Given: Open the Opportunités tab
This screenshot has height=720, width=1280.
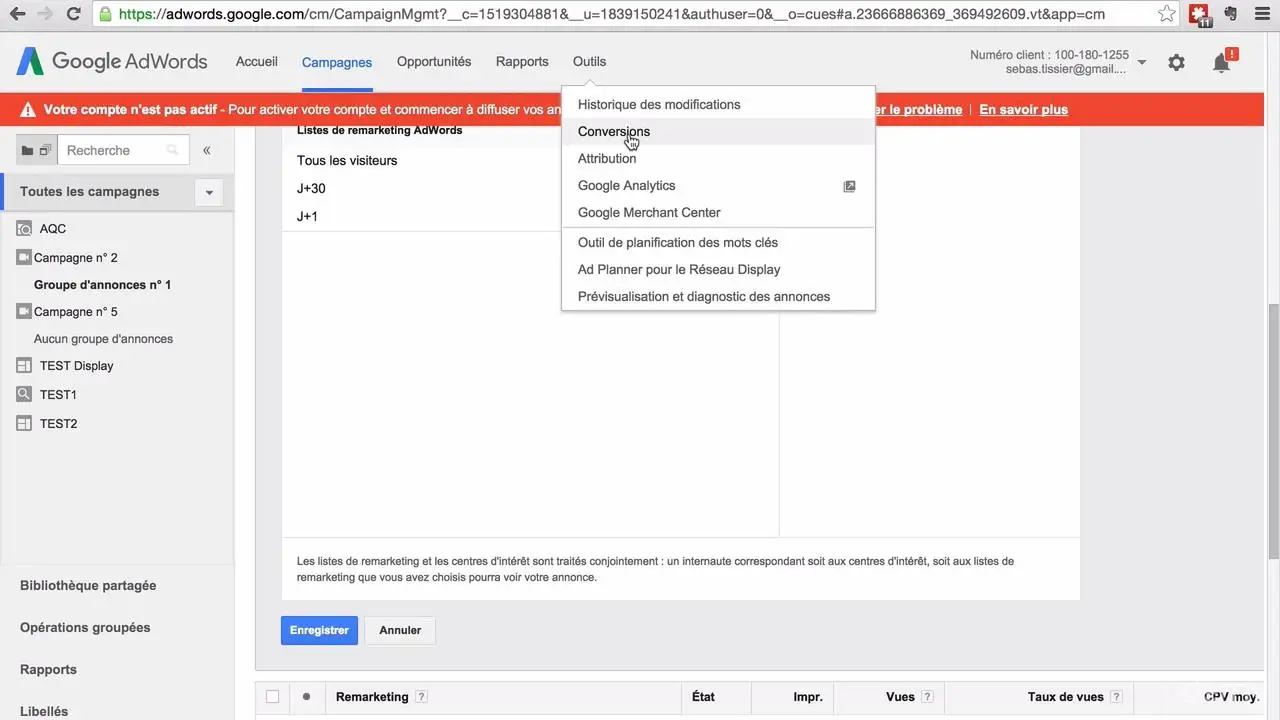Looking at the screenshot, I should pyautogui.click(x=434, y=62).
